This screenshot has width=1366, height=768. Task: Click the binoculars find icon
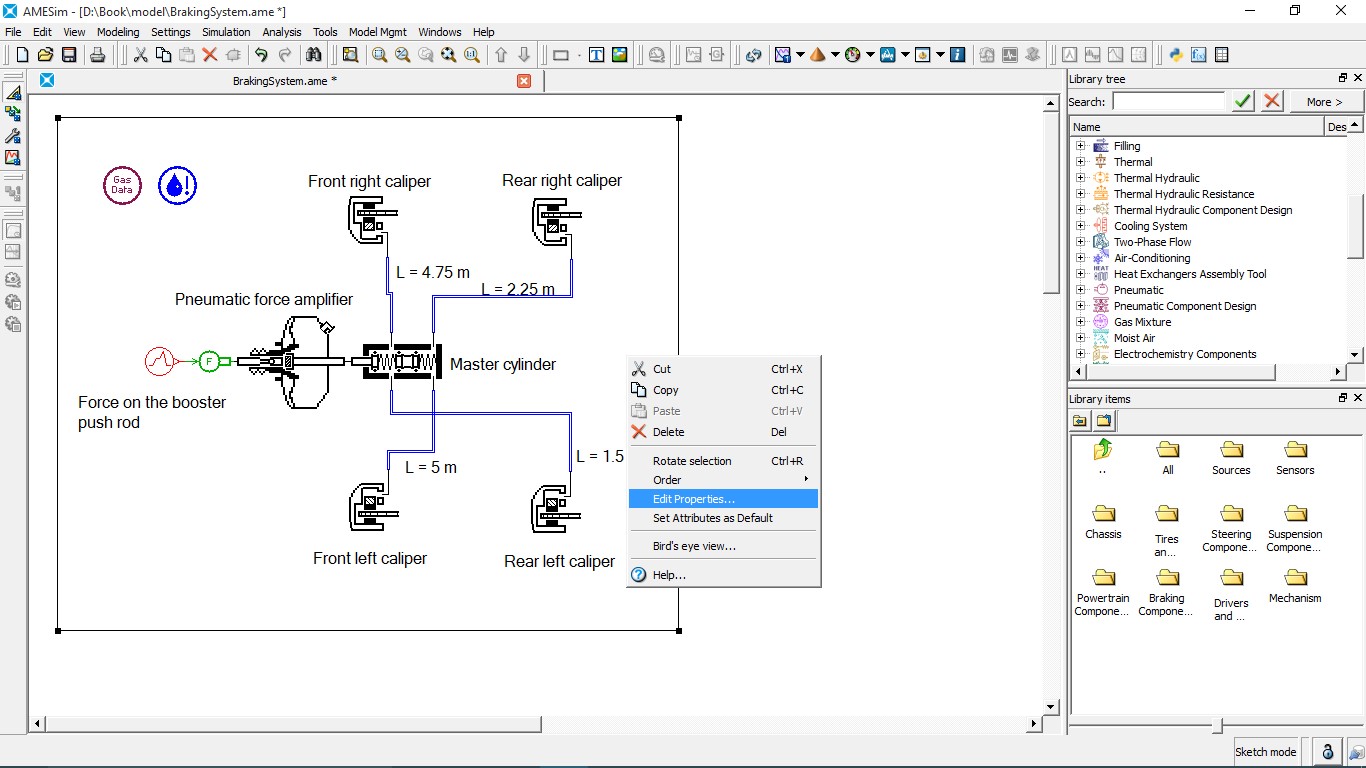tap(314, 55)
